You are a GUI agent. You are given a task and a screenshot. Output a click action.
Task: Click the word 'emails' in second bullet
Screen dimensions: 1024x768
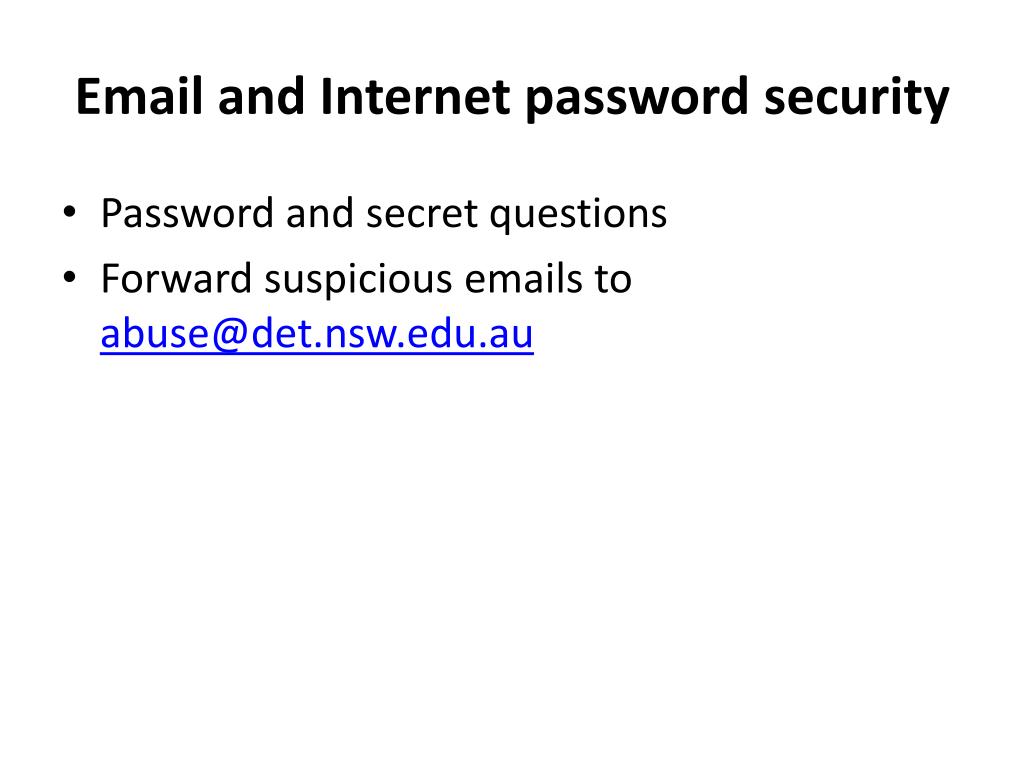523,279
